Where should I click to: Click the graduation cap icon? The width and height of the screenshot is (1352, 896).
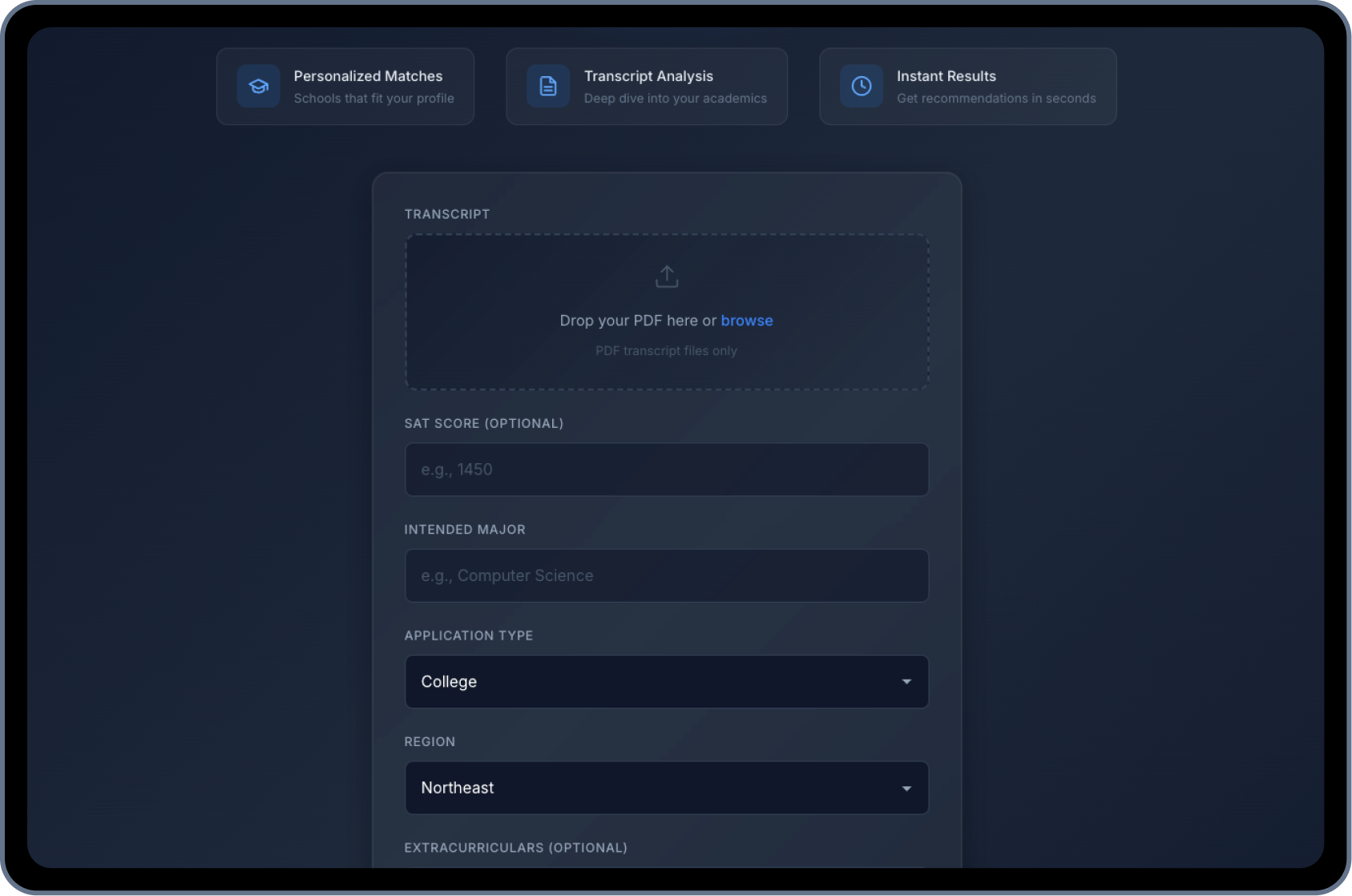coord(258,86)
